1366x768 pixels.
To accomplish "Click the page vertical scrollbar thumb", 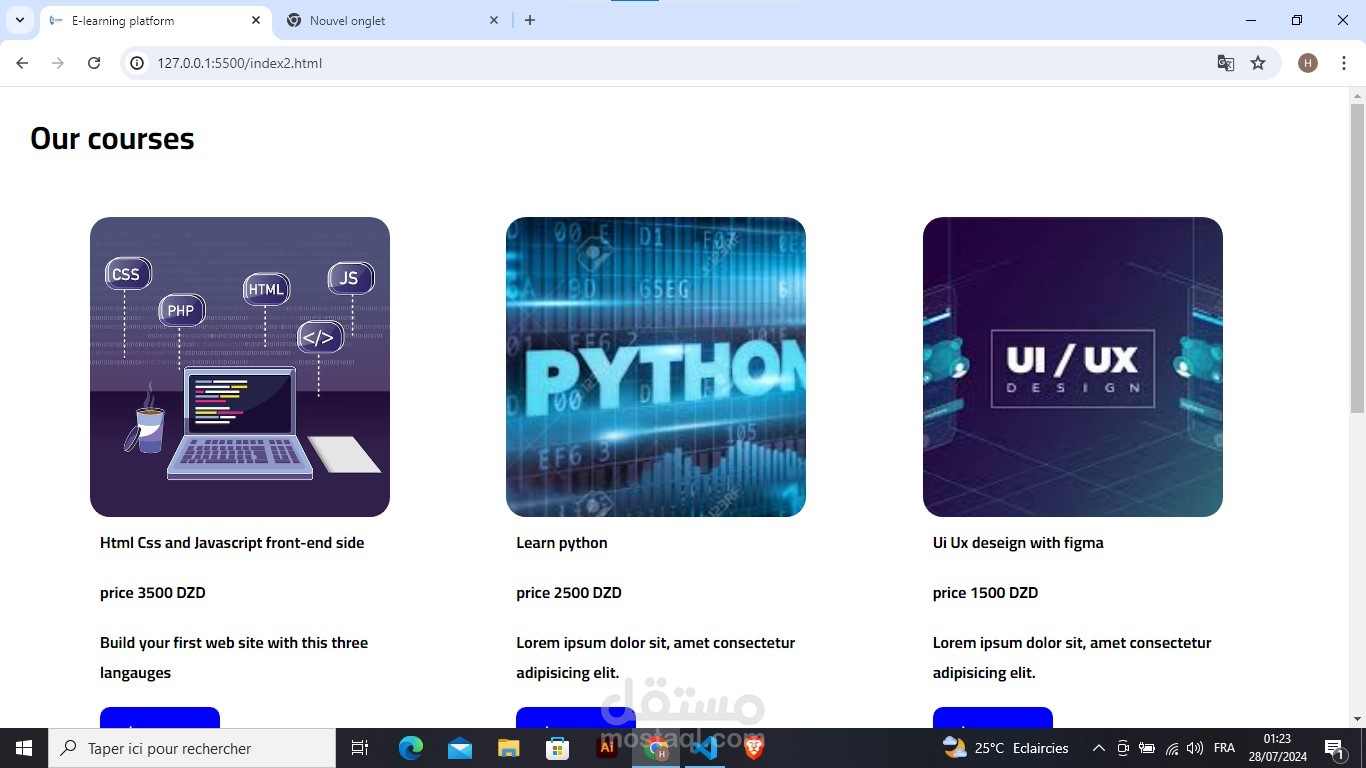I will pyautogui.click(x=1357, y=258).
